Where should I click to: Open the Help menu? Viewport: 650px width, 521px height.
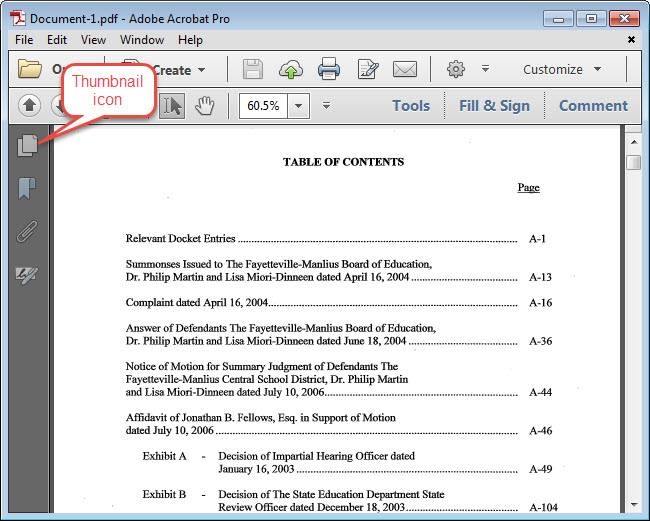click(190, 40)
